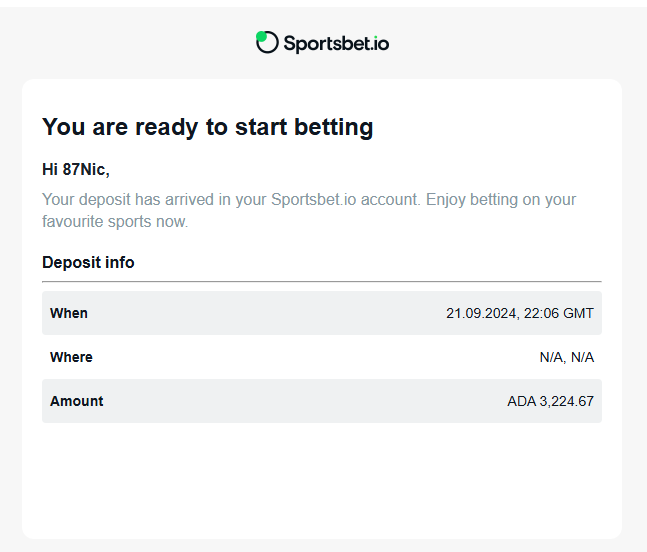Screen dimensions: 647x552
Task: Click the 'When' row label
Action: (x=69, y=313)
